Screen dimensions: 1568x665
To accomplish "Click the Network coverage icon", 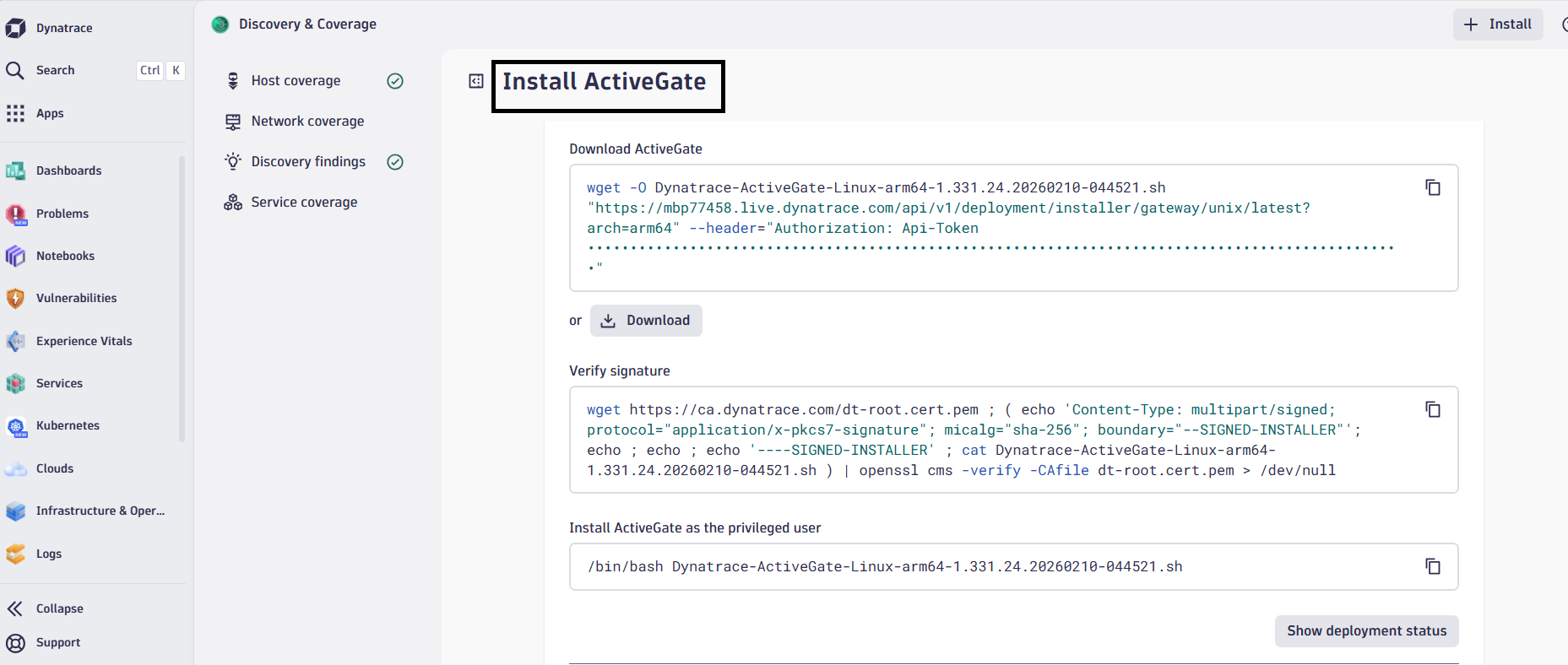I will coord(233,122).
